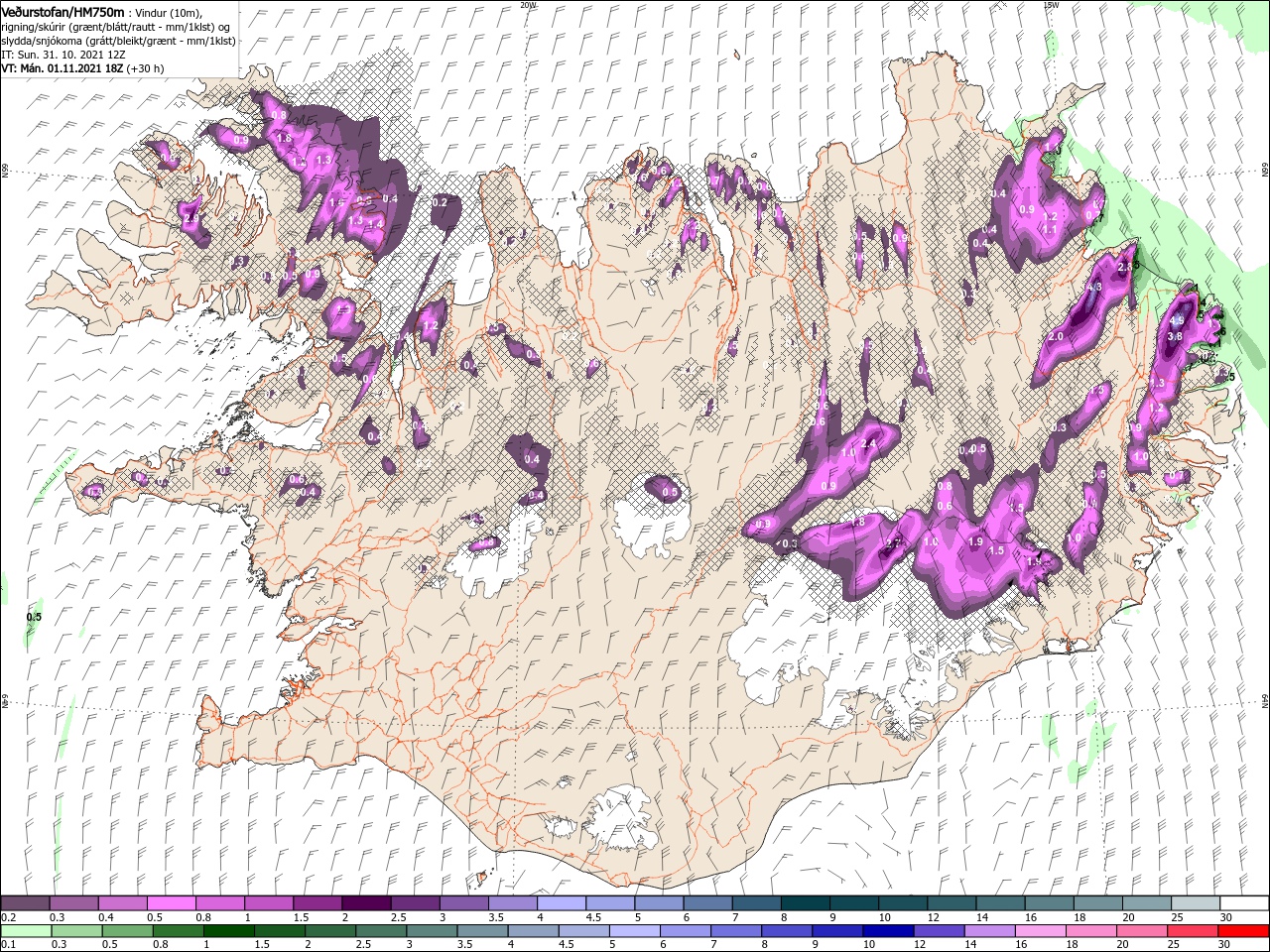This screenshot has width=1270, height=952.
Task: Click the '3.8' snowfall value label
Action: (x=1175, y=337)
